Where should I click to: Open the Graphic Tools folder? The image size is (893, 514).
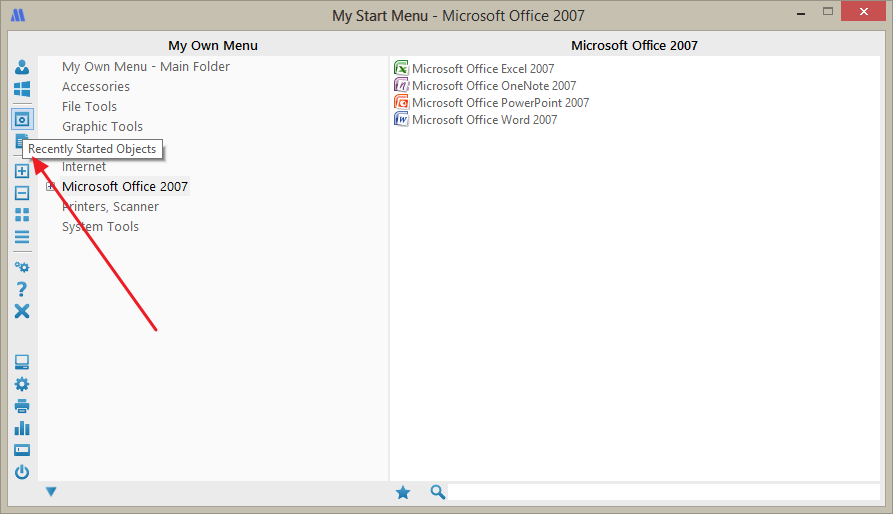click(x=103, y=126)
